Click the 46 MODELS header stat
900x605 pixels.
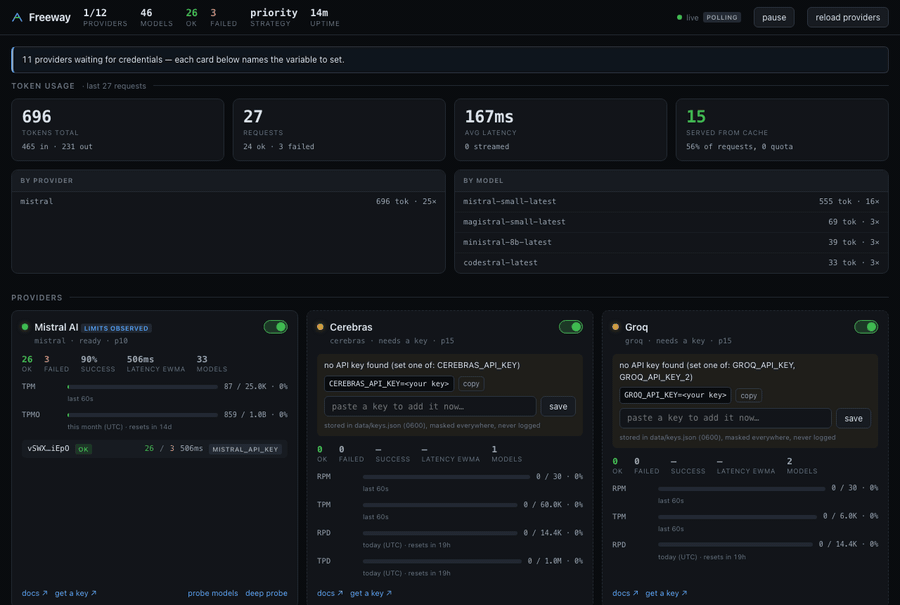coord(156,17)
